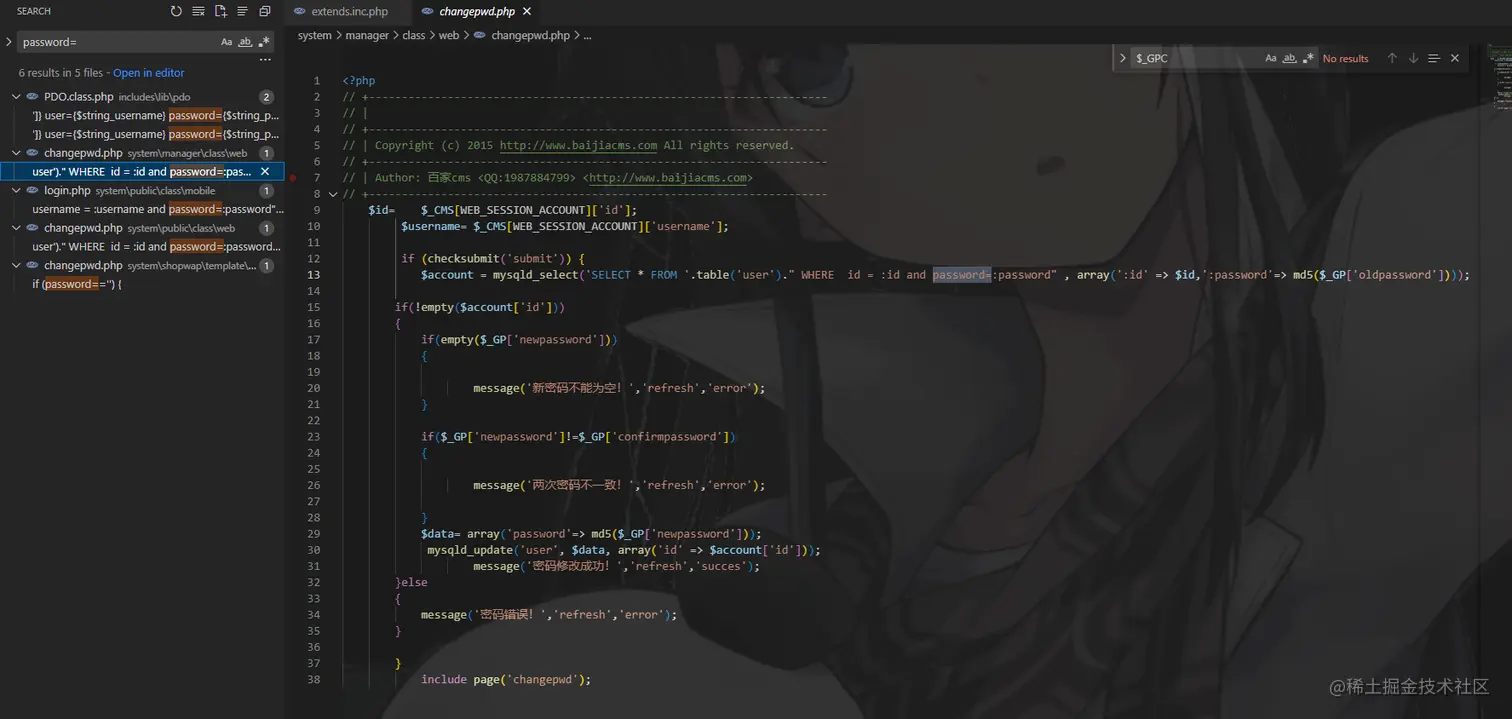
Task: Click '<?php' on line 1
Action: coord(358,81)
